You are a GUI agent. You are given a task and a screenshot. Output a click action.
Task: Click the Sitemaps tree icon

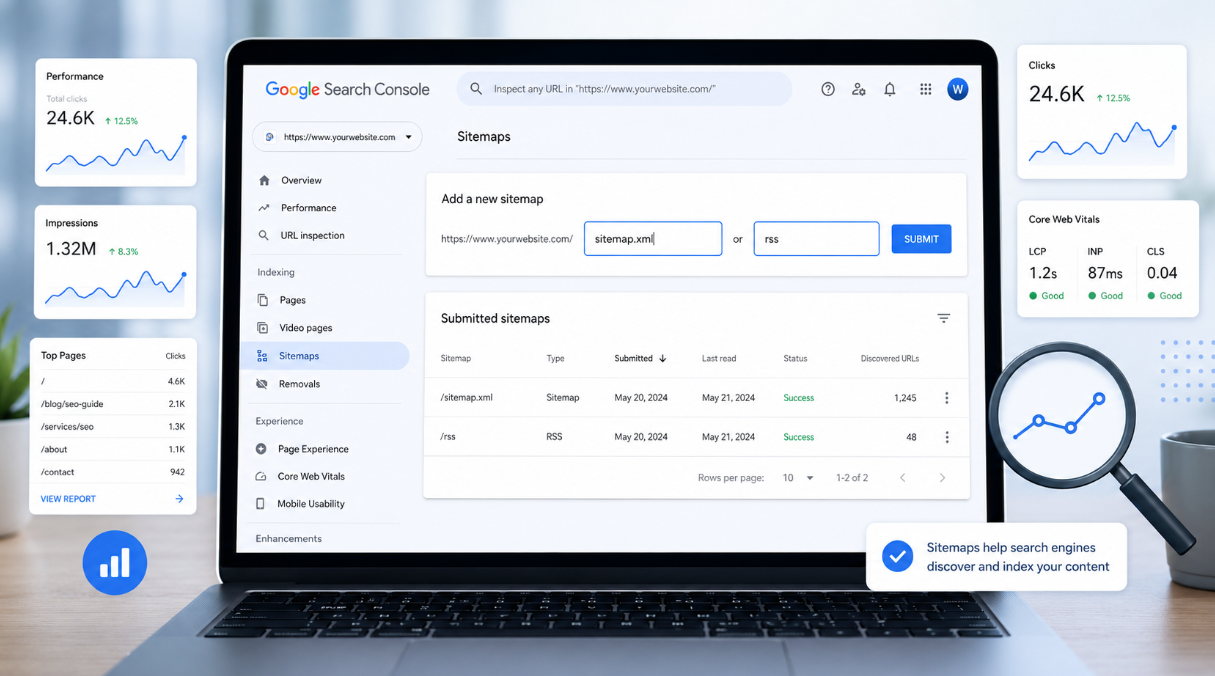point(262,356)
